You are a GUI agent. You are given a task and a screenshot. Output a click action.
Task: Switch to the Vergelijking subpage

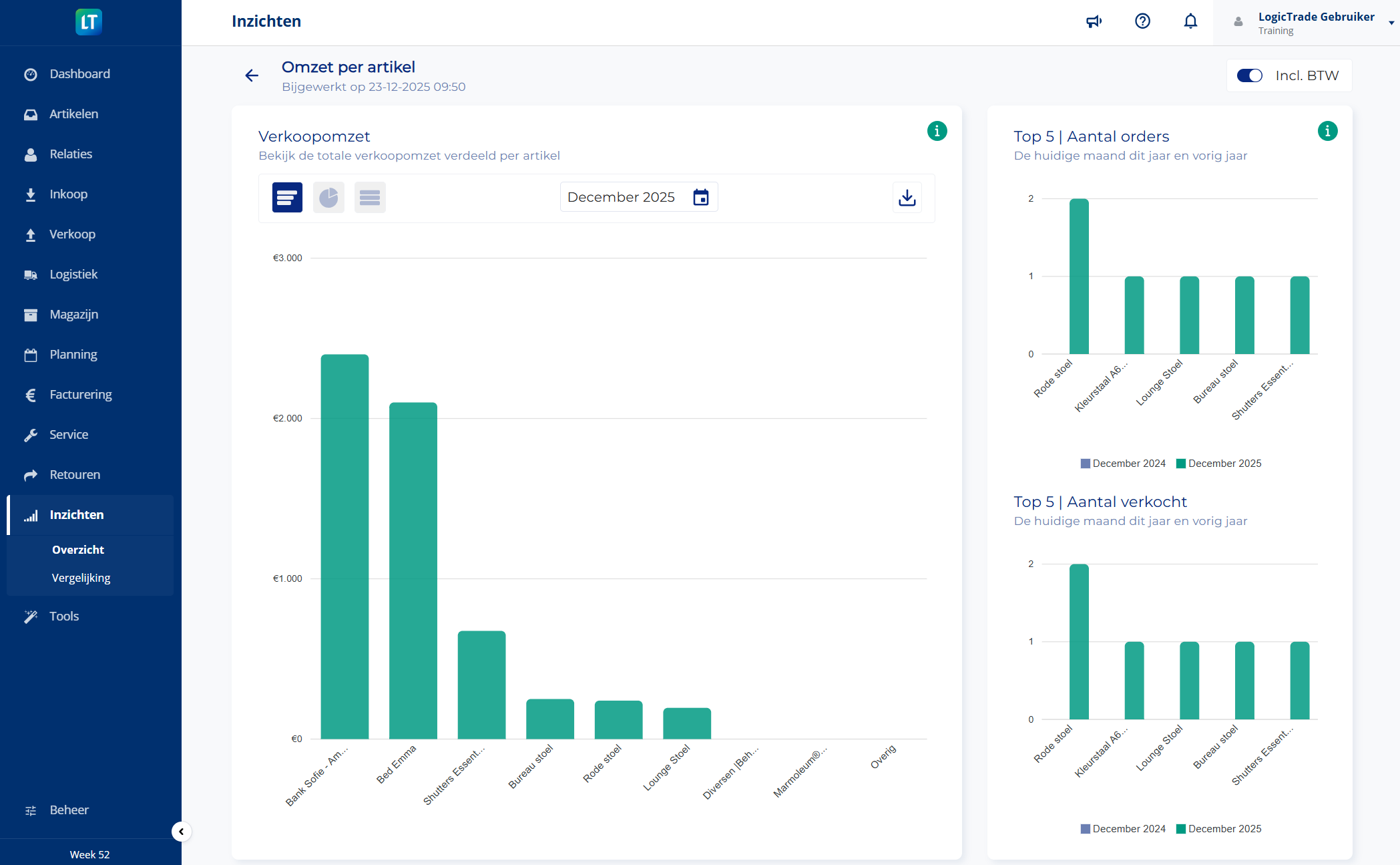point(81,577)
